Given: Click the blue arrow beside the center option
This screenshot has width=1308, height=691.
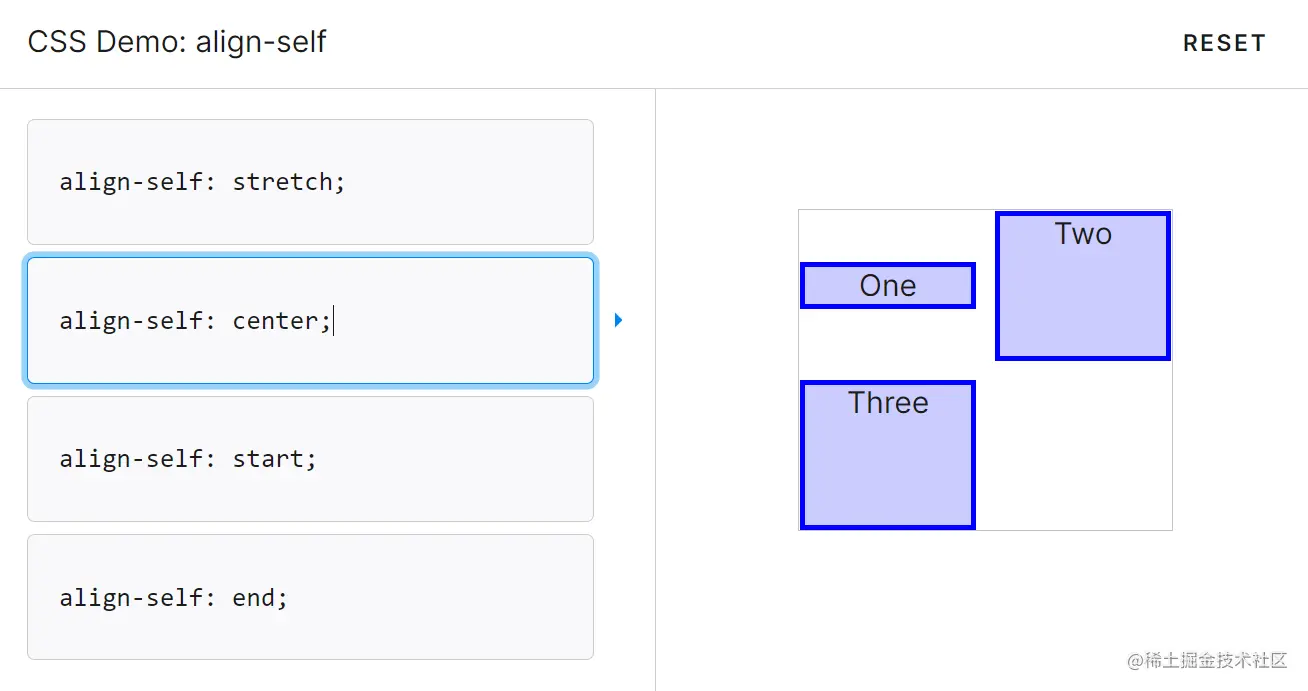Looking at the screenshot, I should (618, 320).
